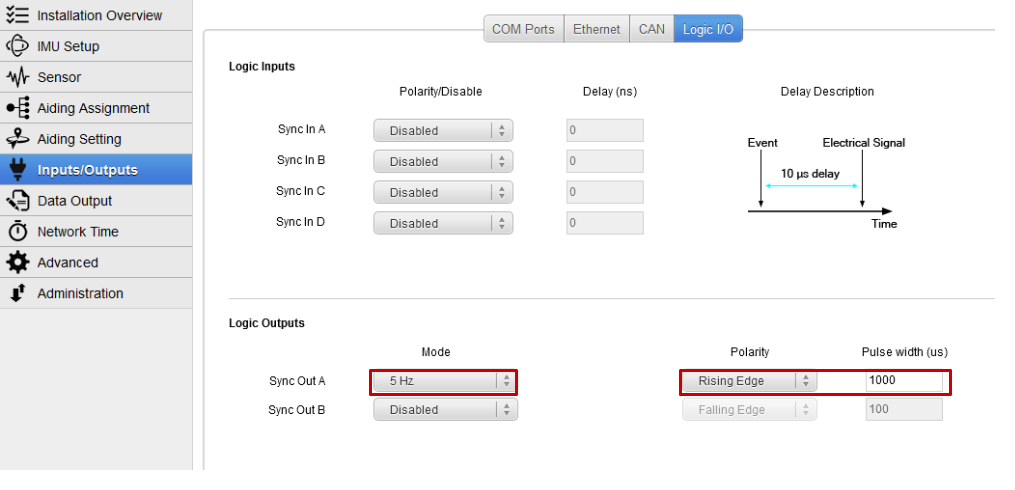Open the CAN tab
The height and width of the screenshot is (490, 1015).
pyautogui.click(x=652, y=29)
